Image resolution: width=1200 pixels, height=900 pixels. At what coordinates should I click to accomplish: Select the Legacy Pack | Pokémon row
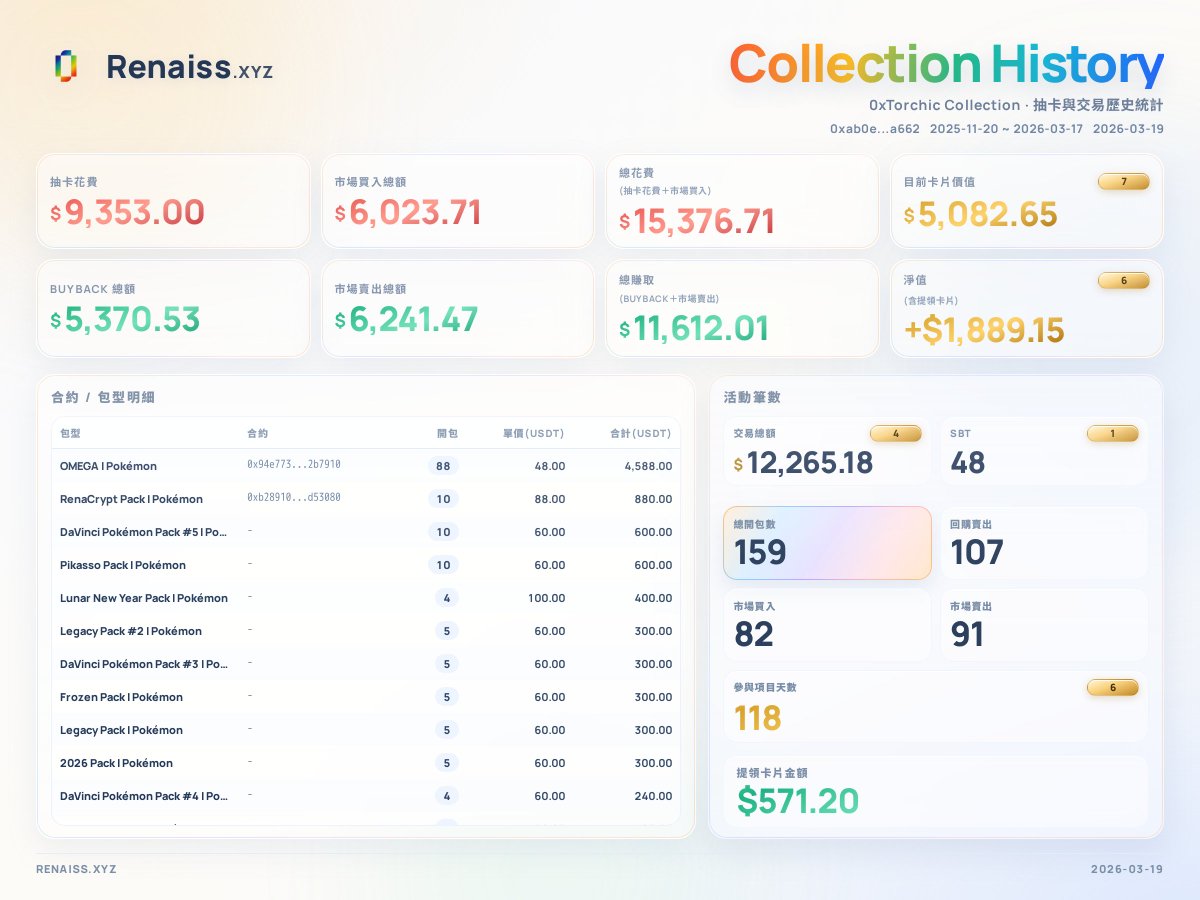(366, 730)
